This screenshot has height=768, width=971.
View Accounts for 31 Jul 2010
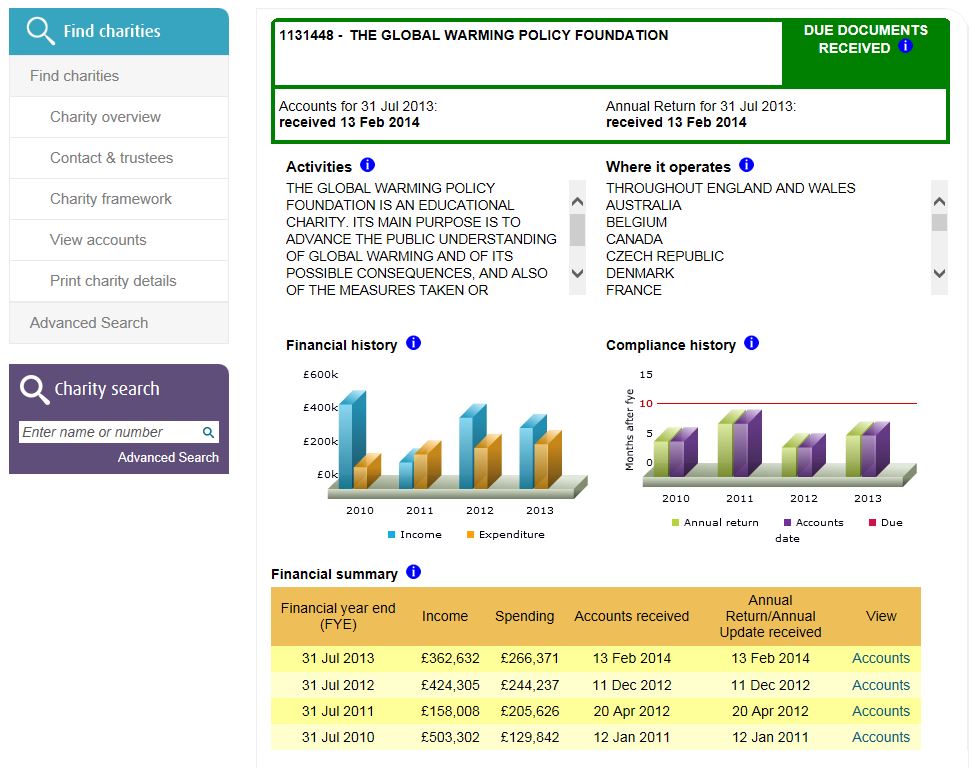point(880,737)
